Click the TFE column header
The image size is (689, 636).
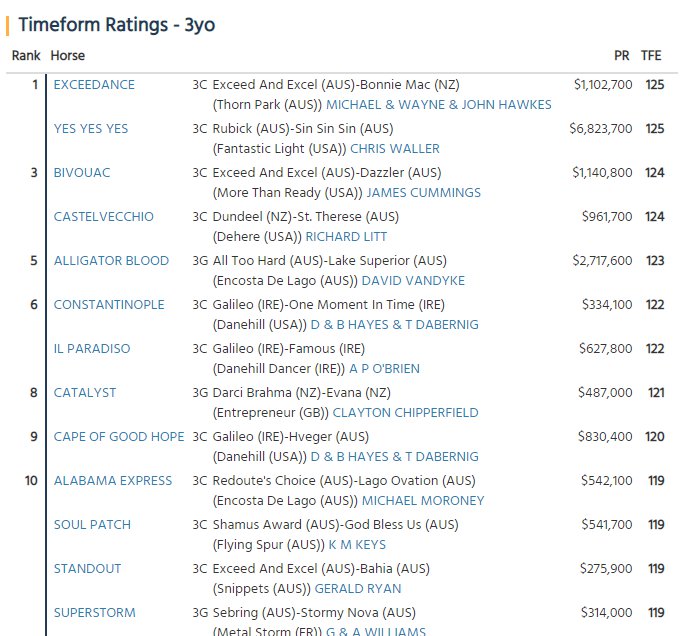click(651, 55)
